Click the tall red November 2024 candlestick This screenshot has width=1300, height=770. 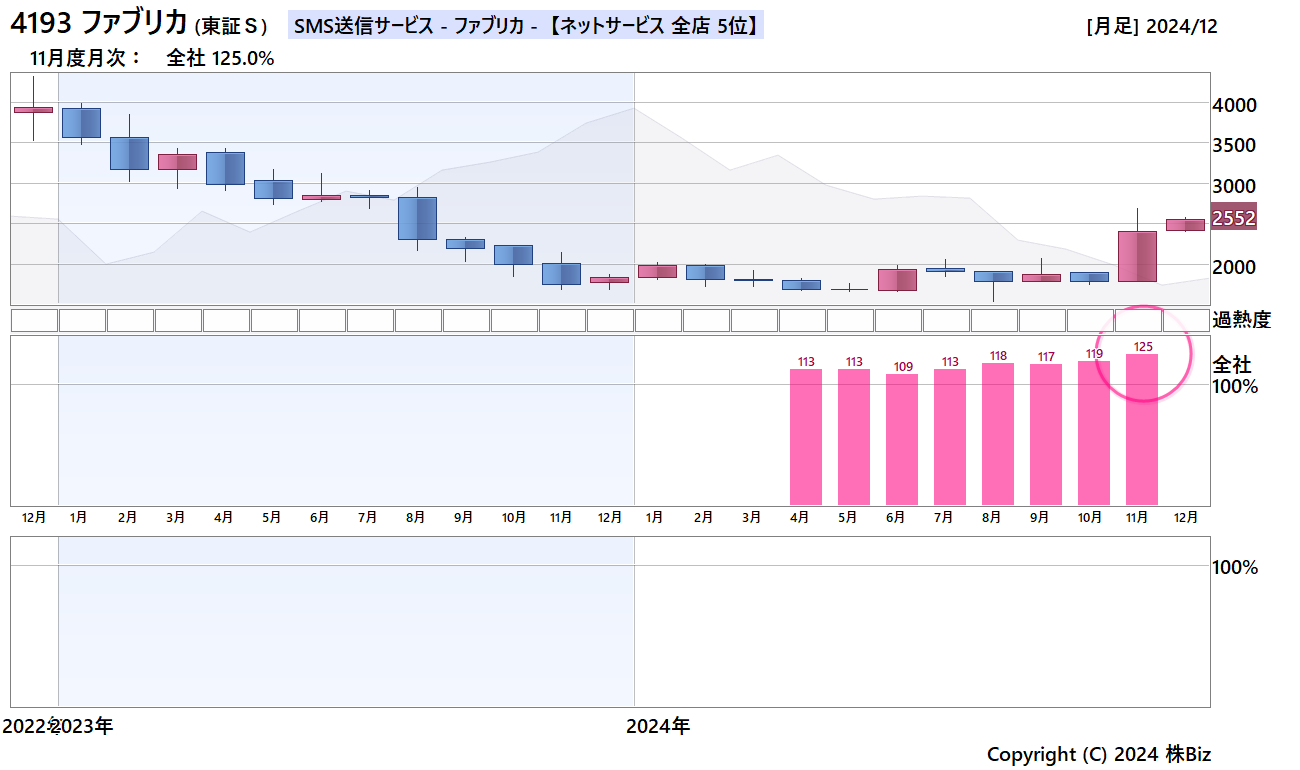pyautogui.click(x=1137, y=256)
